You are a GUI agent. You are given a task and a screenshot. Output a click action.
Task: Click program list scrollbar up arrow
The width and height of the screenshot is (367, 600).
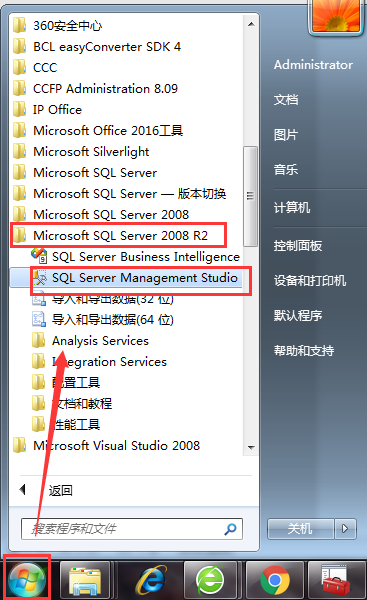[251, 24]
